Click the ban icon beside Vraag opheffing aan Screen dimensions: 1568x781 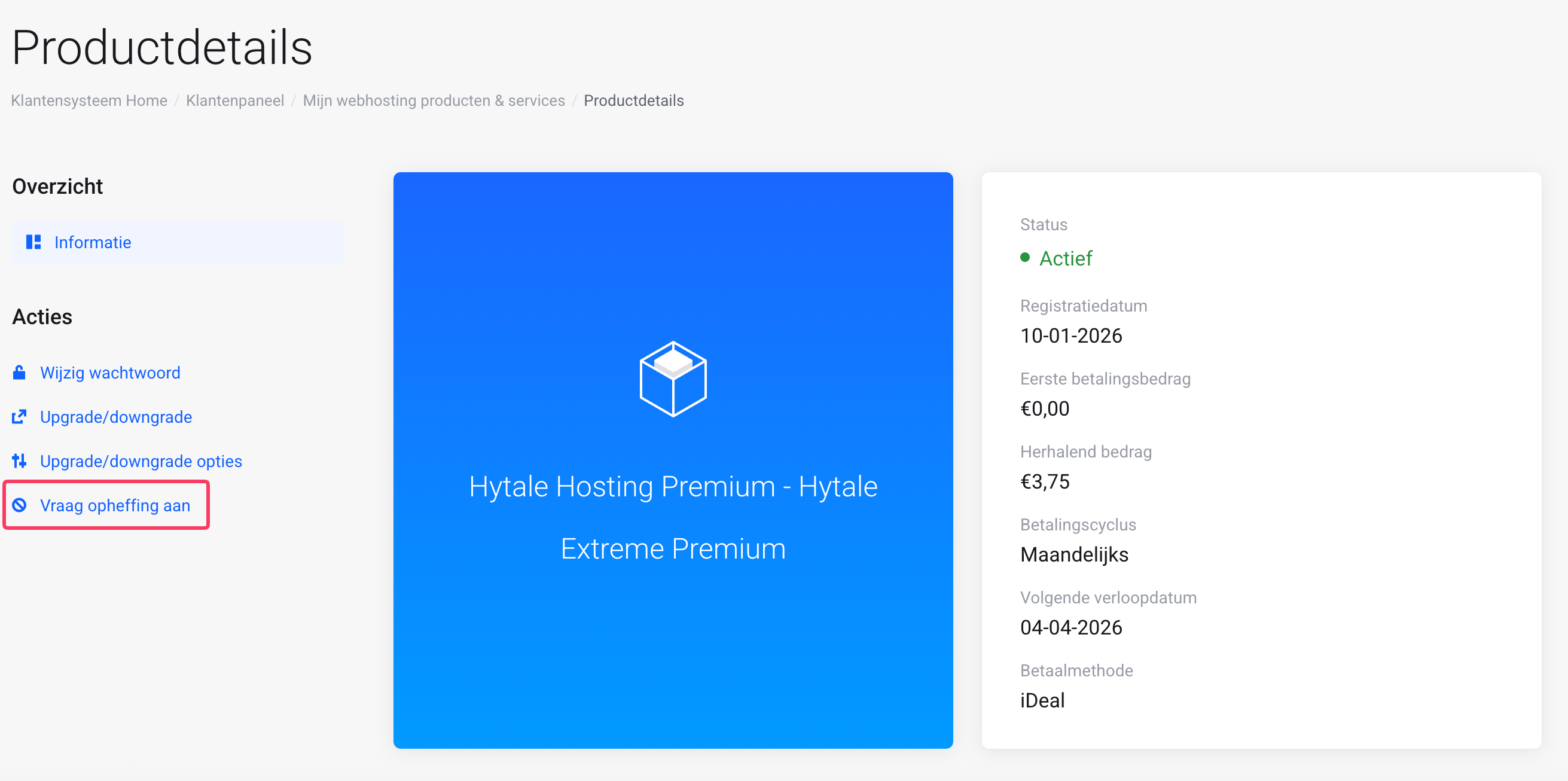20,505
